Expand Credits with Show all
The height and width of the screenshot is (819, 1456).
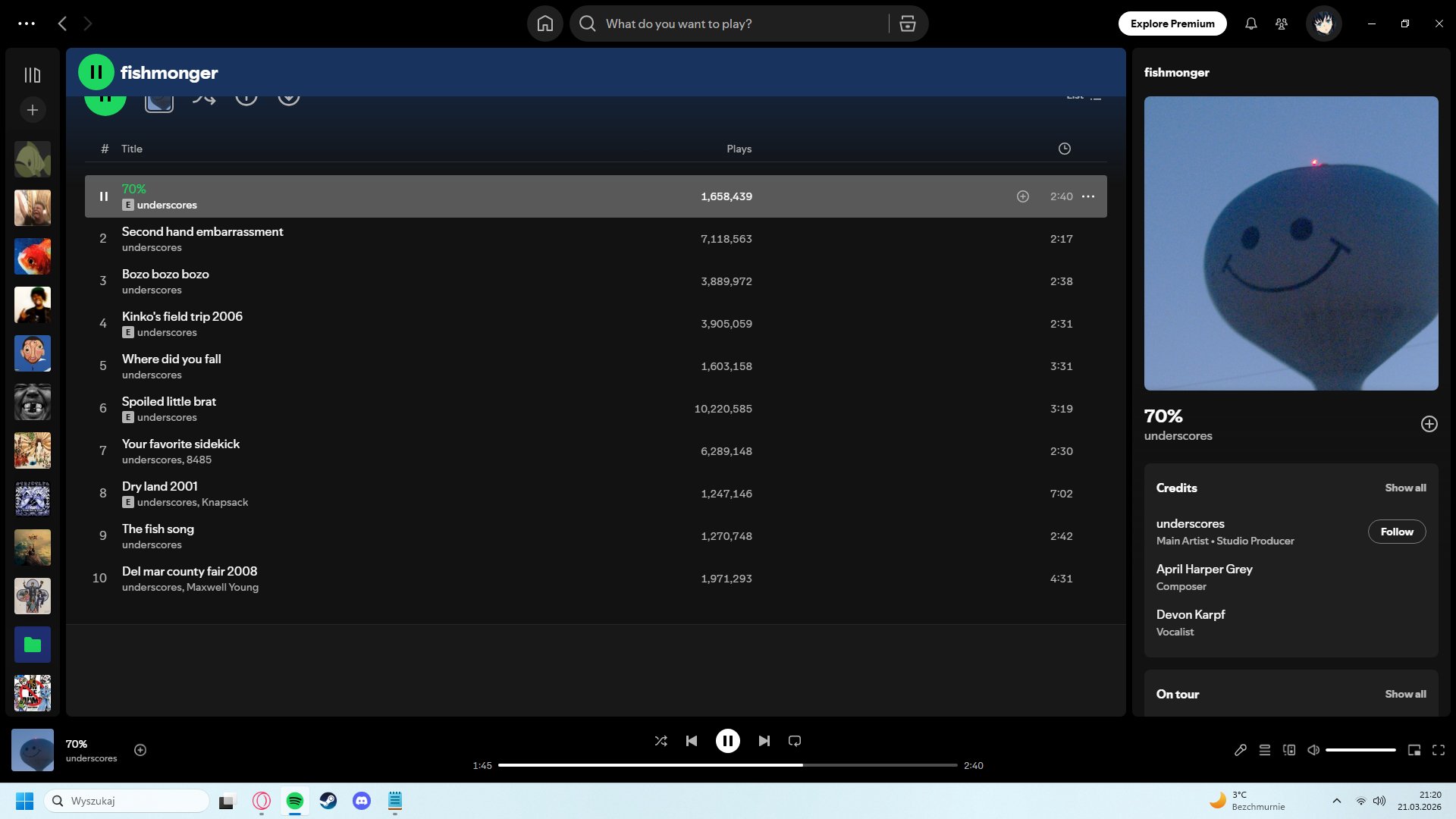(x=1405, y=488)
